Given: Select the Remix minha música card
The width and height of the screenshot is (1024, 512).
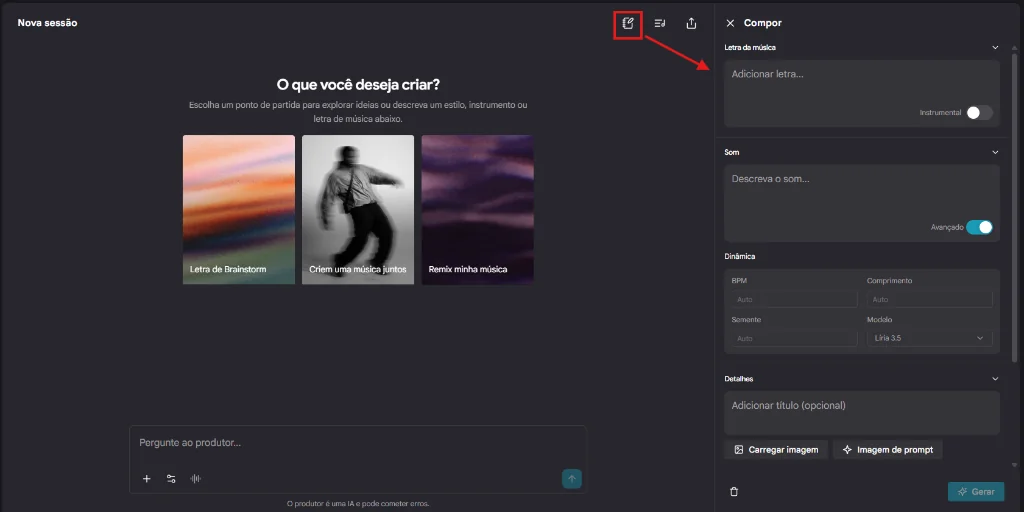Looking at the screenshot, I should click(x=477, y=210).
